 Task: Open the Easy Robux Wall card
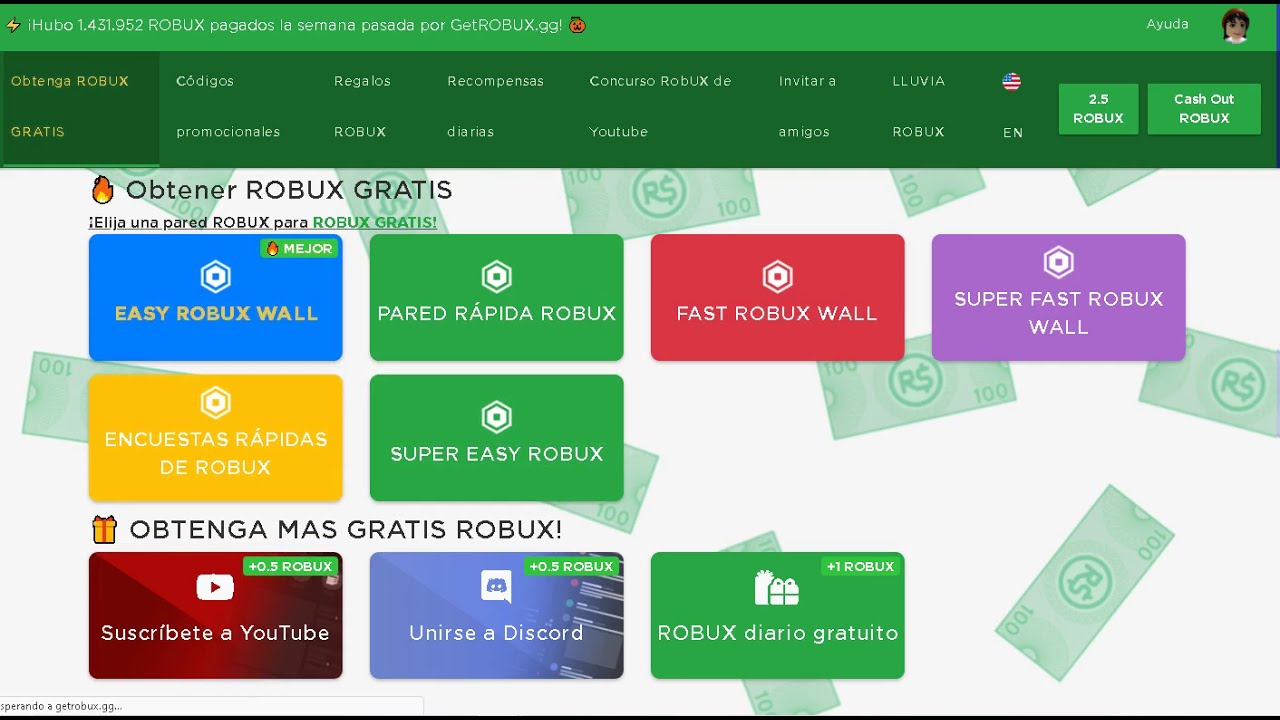(215, 297)
